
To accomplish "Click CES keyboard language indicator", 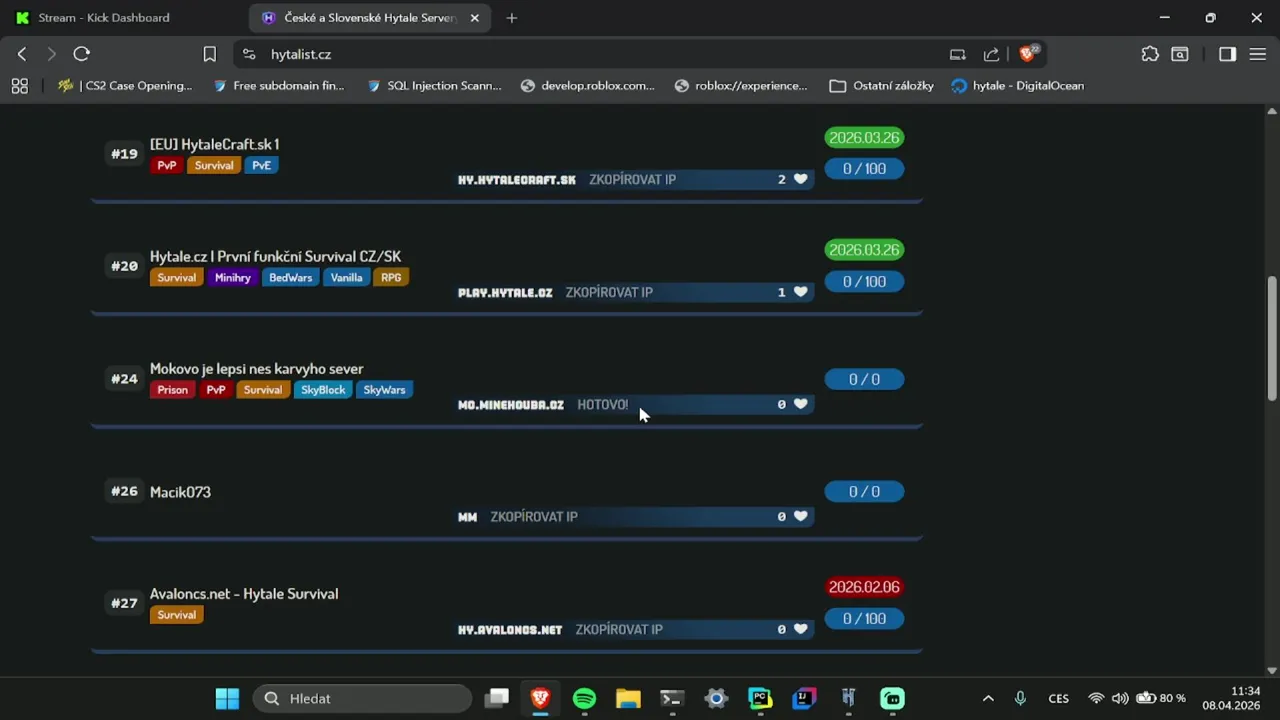I will (x=1058, y=698).
